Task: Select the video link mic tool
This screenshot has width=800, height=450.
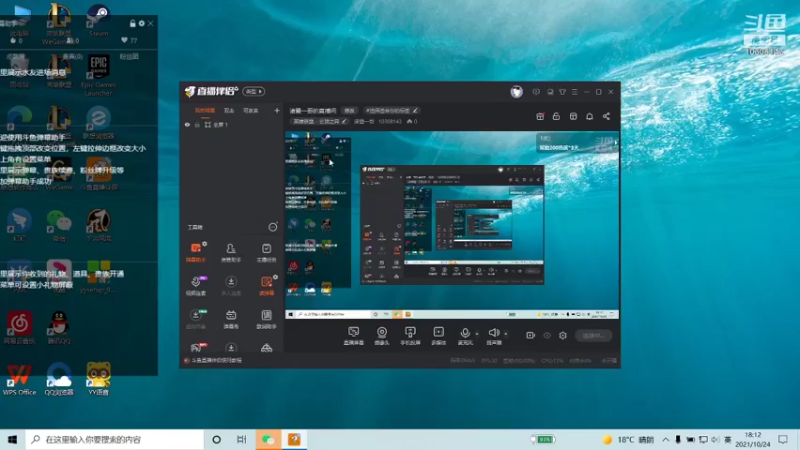Action: tap(195, 285)
